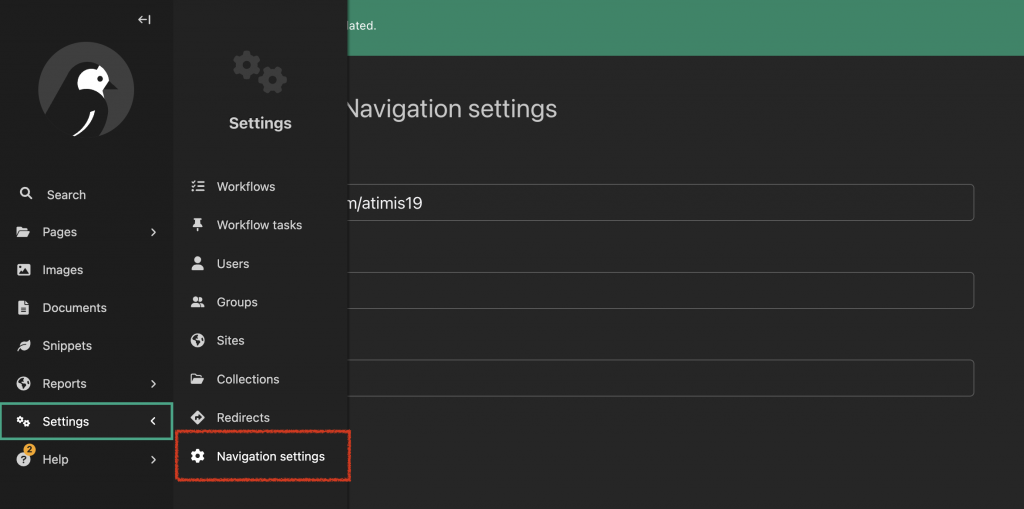Viewport: 1024px width, 509px height.
Task: Expand the Pages submenu chevron
Action: (x=153, y=232)
